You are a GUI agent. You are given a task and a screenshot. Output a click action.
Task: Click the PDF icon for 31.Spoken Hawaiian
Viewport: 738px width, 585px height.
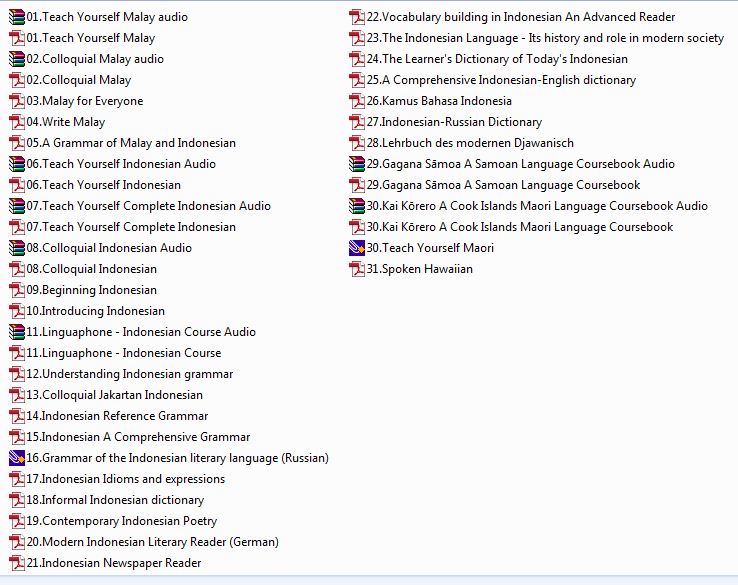(x=357, y=269)
